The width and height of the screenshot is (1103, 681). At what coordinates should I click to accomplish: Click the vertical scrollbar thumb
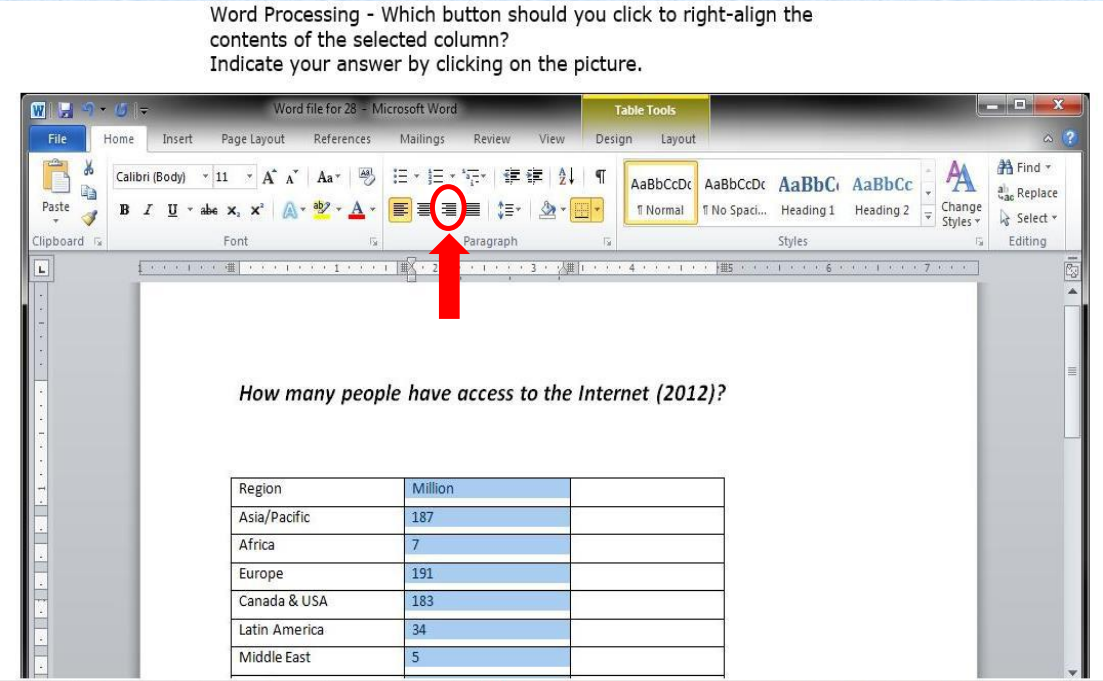click(x=1072, y=371)
